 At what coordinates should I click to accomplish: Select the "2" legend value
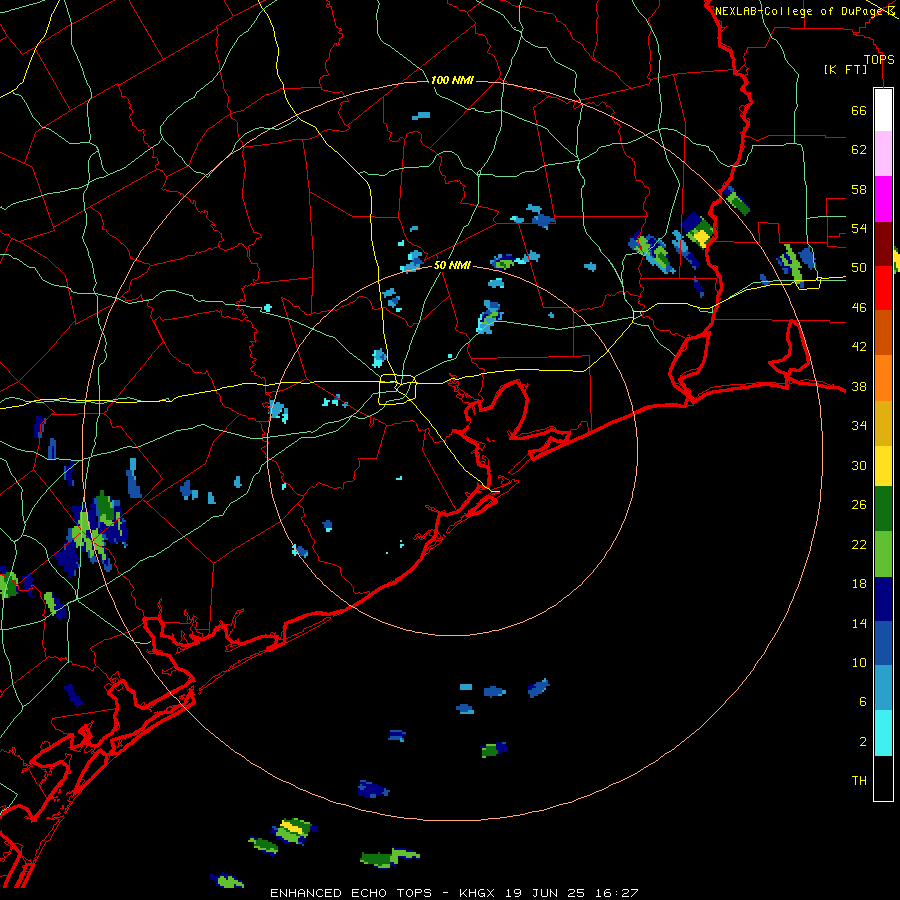tap(863, 742)
